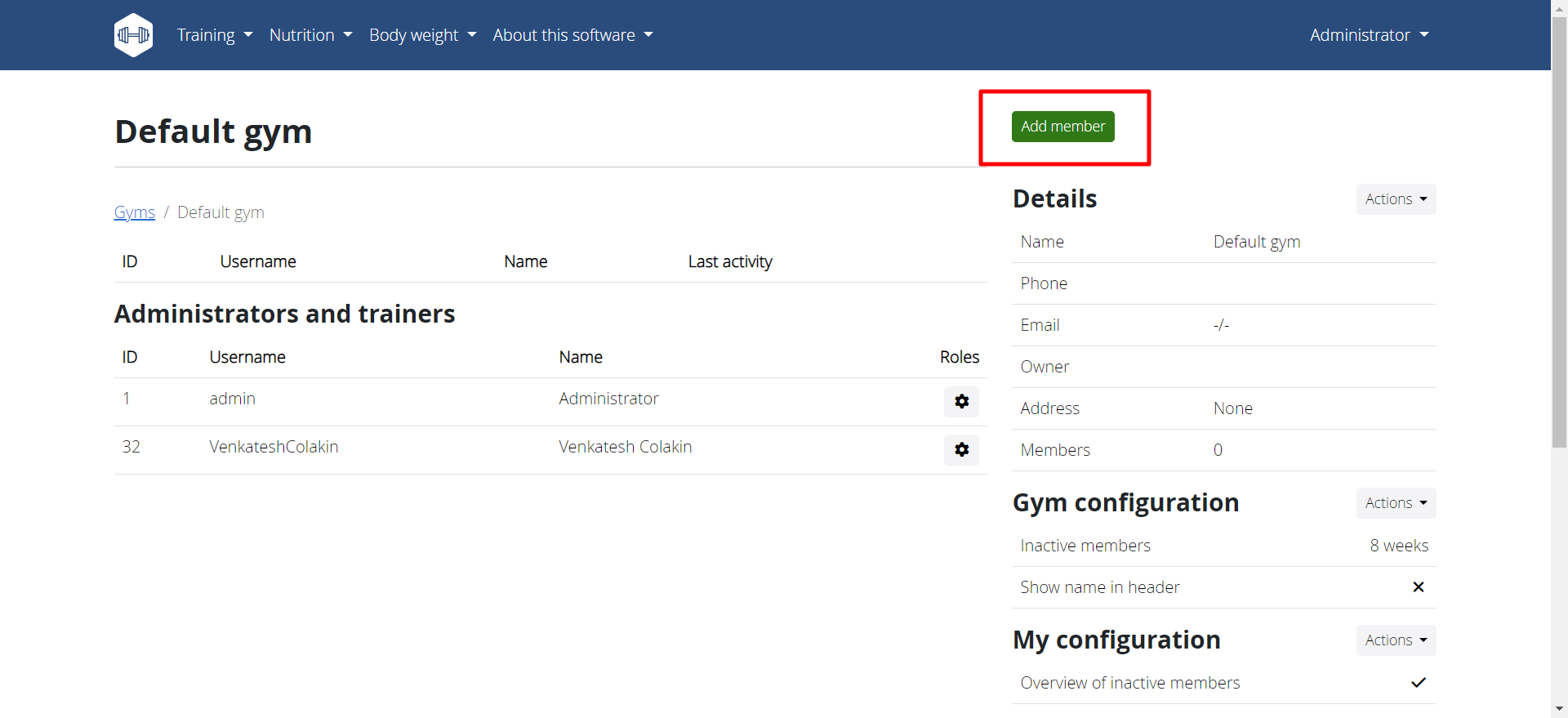Open Gym configuration Actions dropdown
Screen dimensions: 1568x718
pos(1395,503)
